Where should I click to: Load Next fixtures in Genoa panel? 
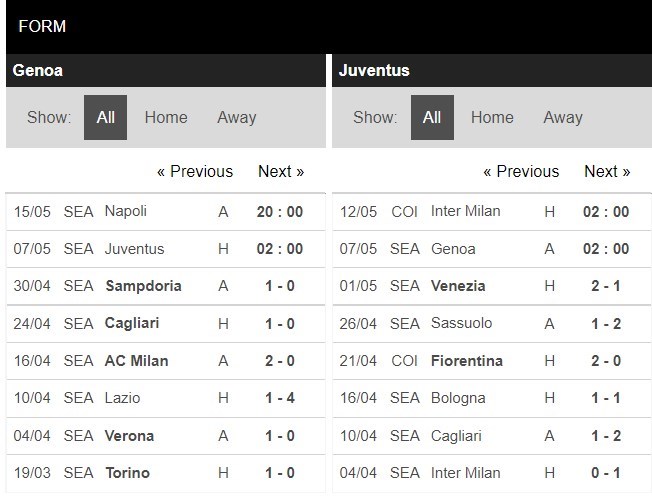(281, 171)
